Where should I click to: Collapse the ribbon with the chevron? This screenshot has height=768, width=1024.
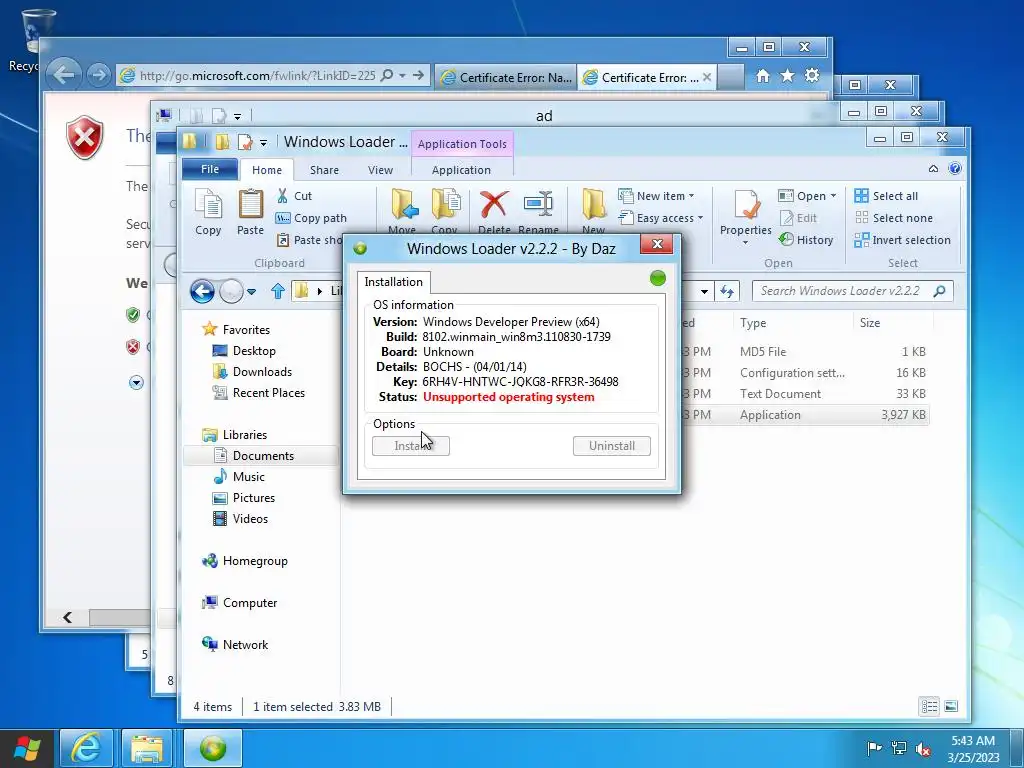pyautogui.click(x=933, y=168)
